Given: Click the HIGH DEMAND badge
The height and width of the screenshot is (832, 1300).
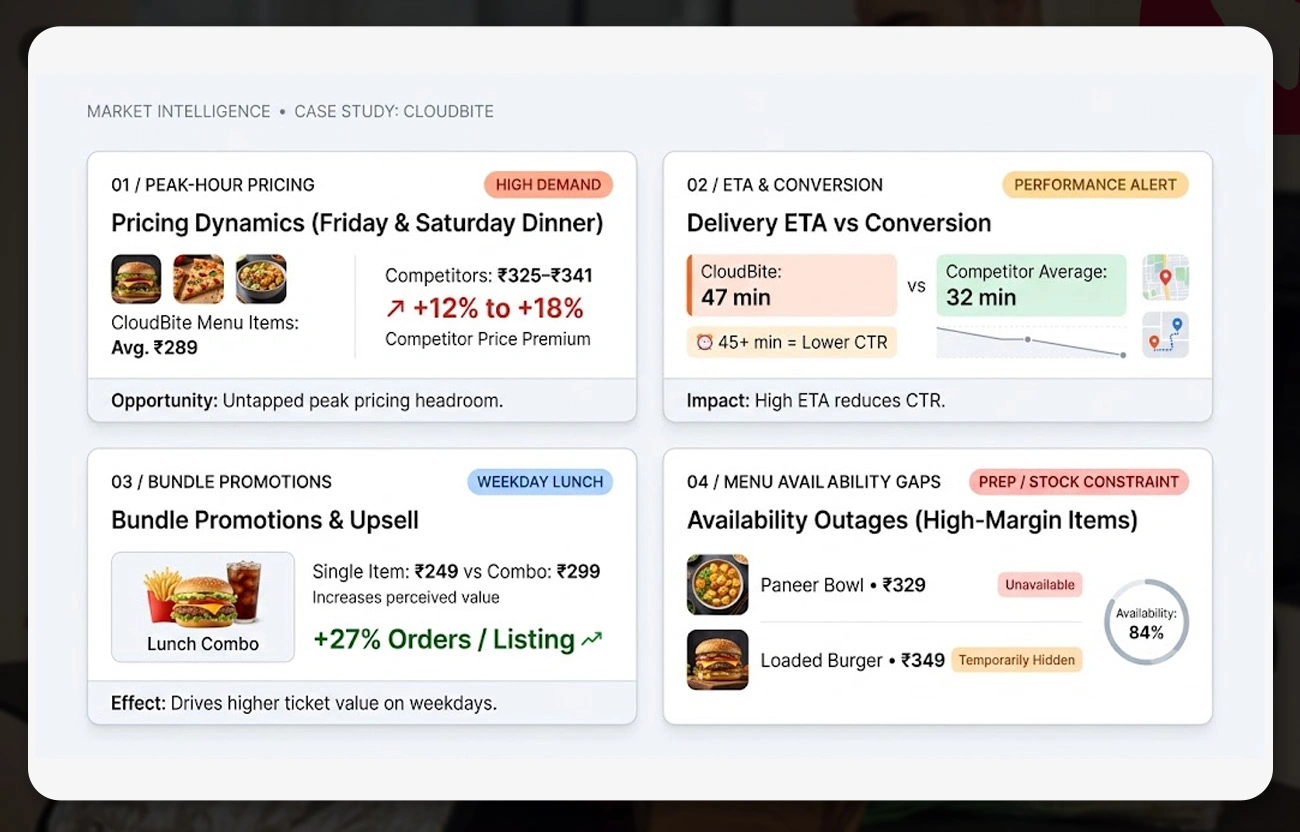Looking at the screenshot, I should coord(548,185).
